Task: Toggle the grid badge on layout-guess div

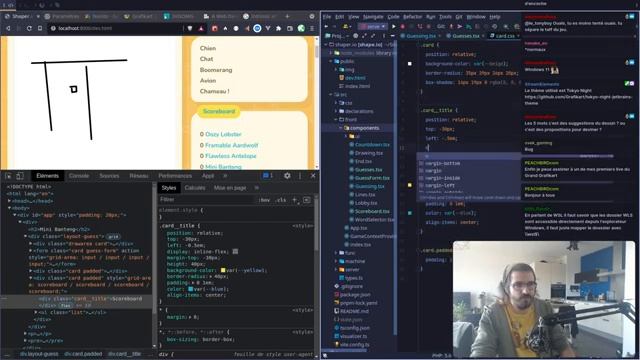Action: point(113,237)
